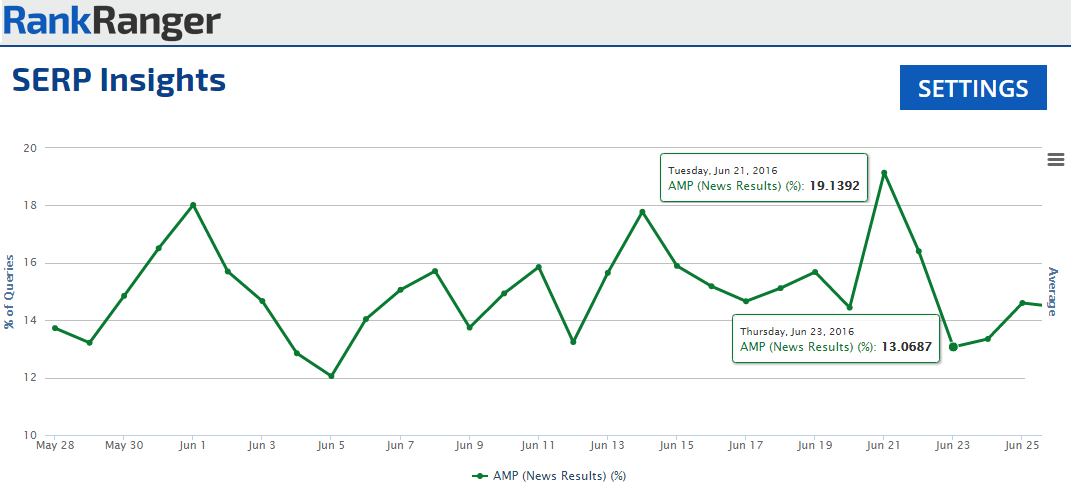Click the Tuesday, Jun 21 tooltip box

(x=763, y=178)
